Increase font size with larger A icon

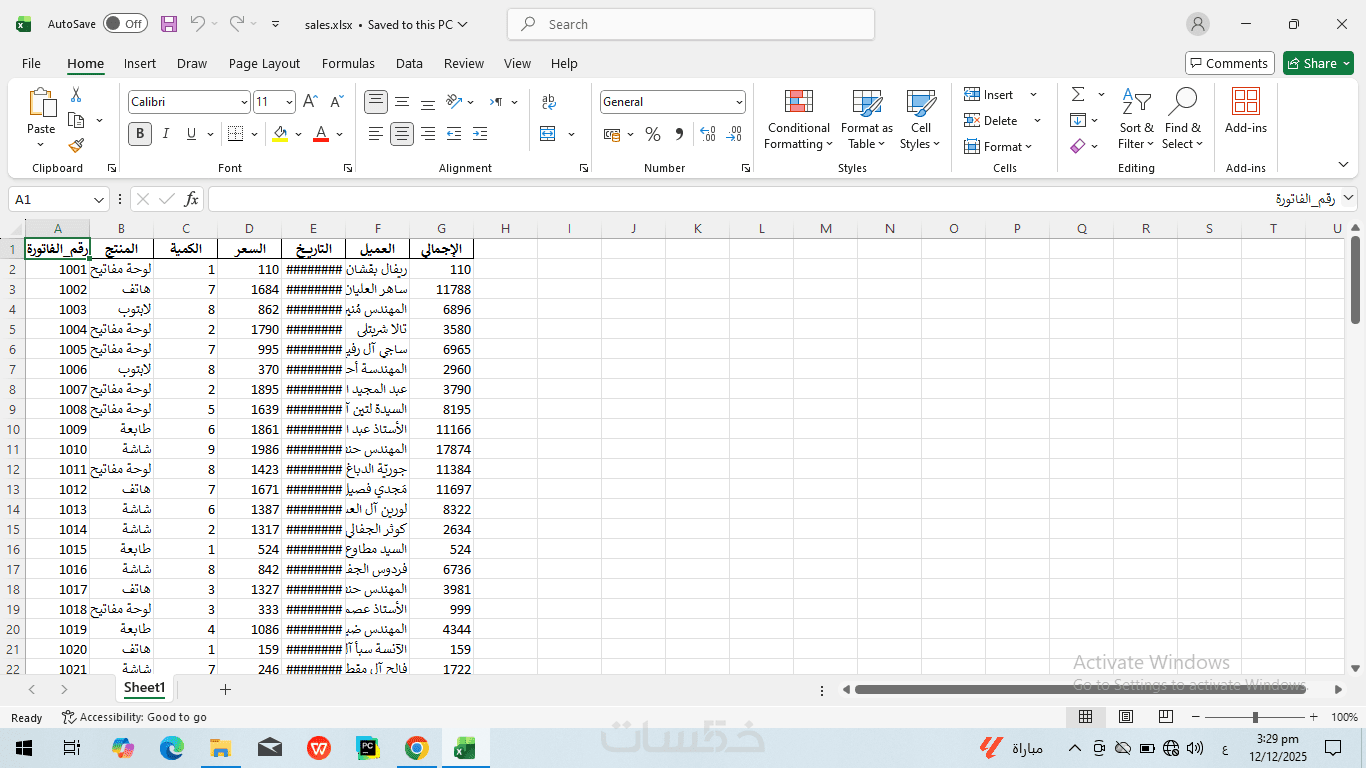(310, 102)
